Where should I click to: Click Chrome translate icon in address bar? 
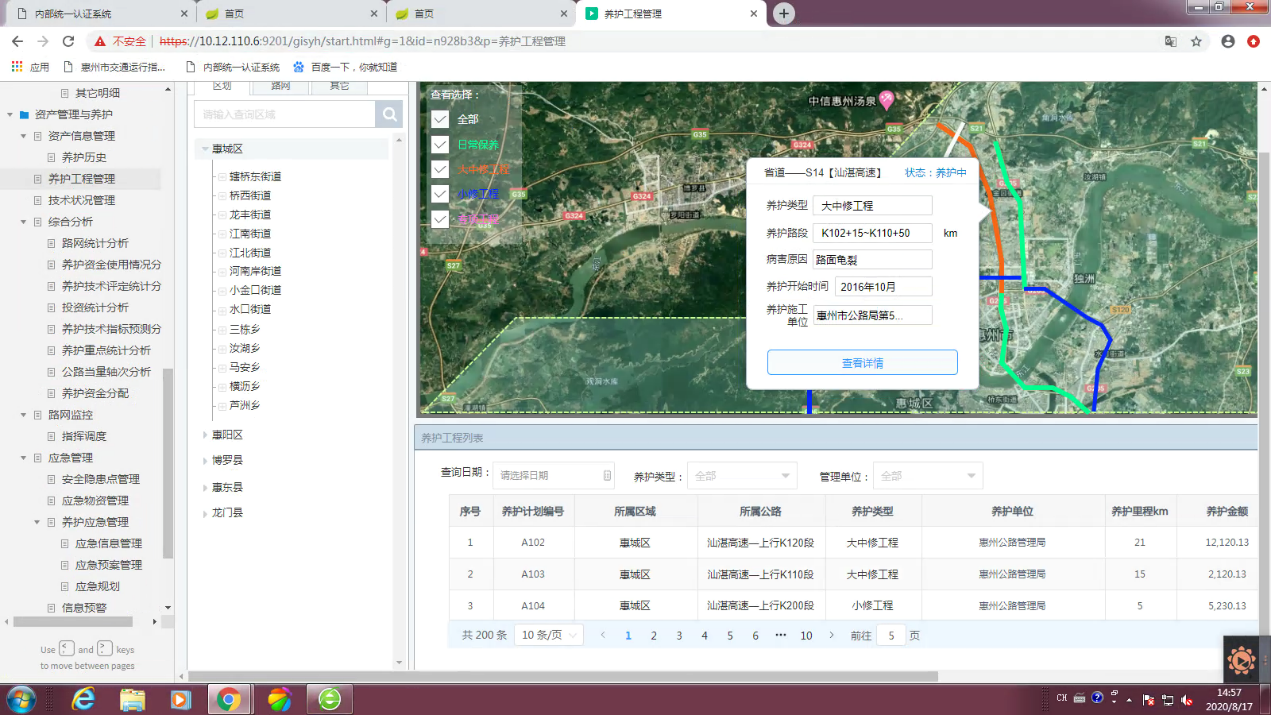coord(1170,42)
